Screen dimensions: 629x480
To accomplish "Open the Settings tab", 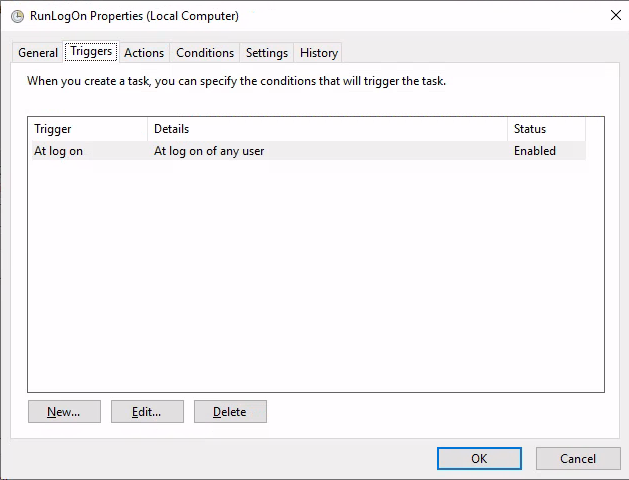I will click(267, 53).
